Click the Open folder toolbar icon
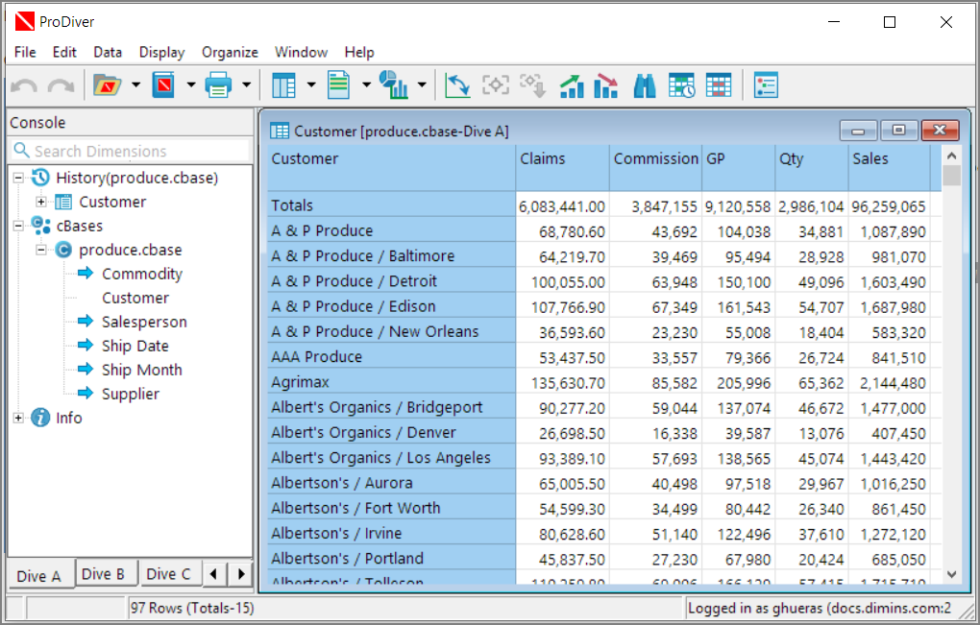The width and height of the screenshot is (980, 625). pos(107,86)
